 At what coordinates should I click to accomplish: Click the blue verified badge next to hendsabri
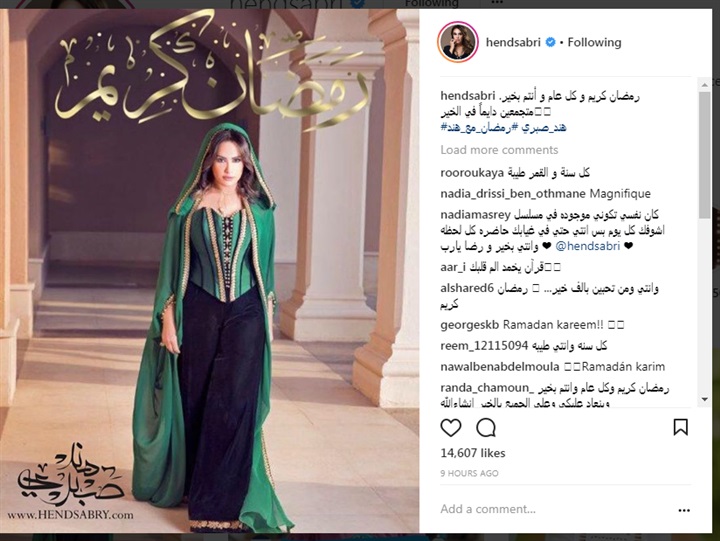(550, 42)
